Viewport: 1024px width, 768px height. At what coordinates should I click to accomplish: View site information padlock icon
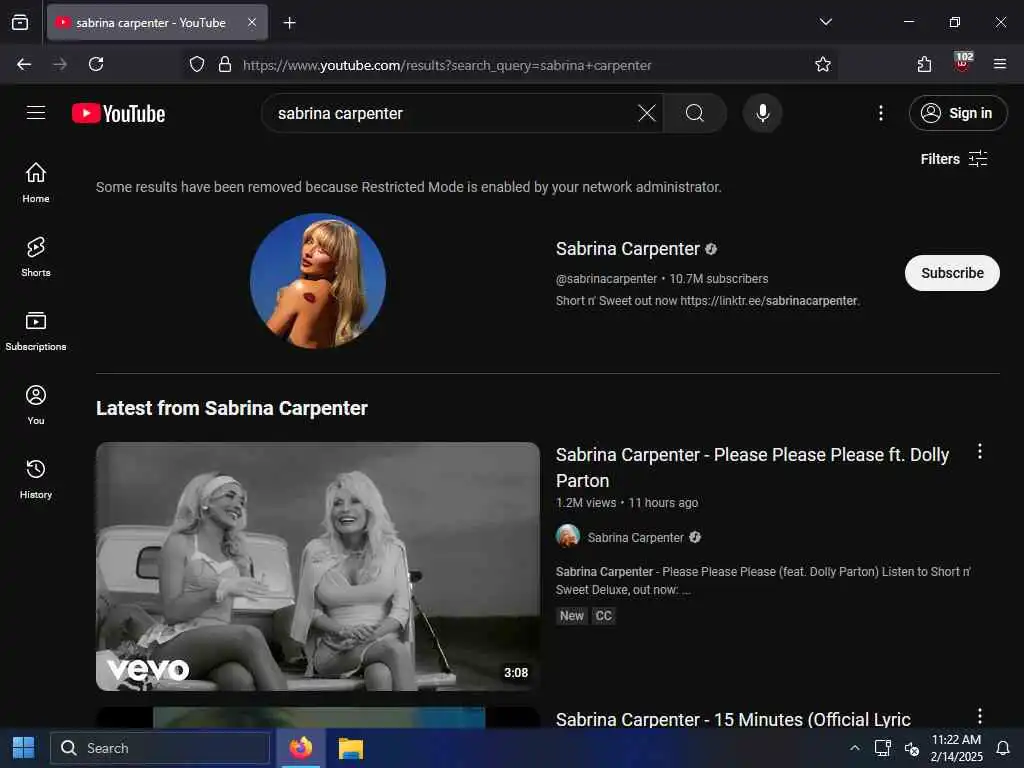(225, 64)
